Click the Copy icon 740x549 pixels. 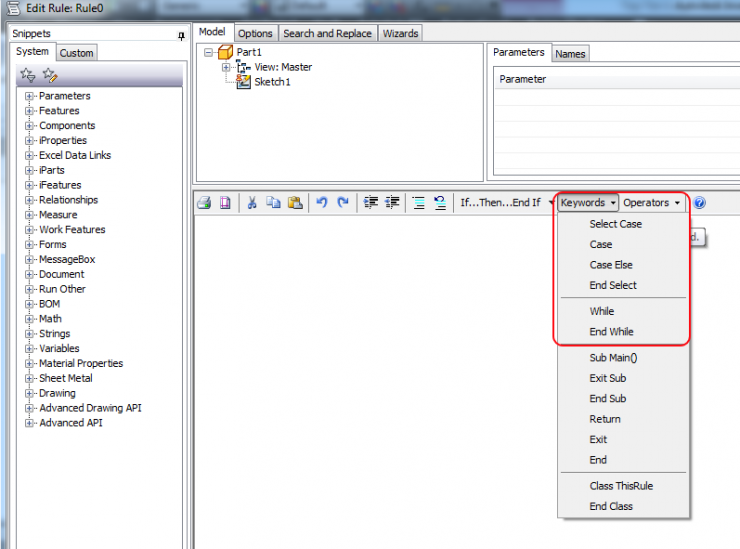tap(273, 203)
